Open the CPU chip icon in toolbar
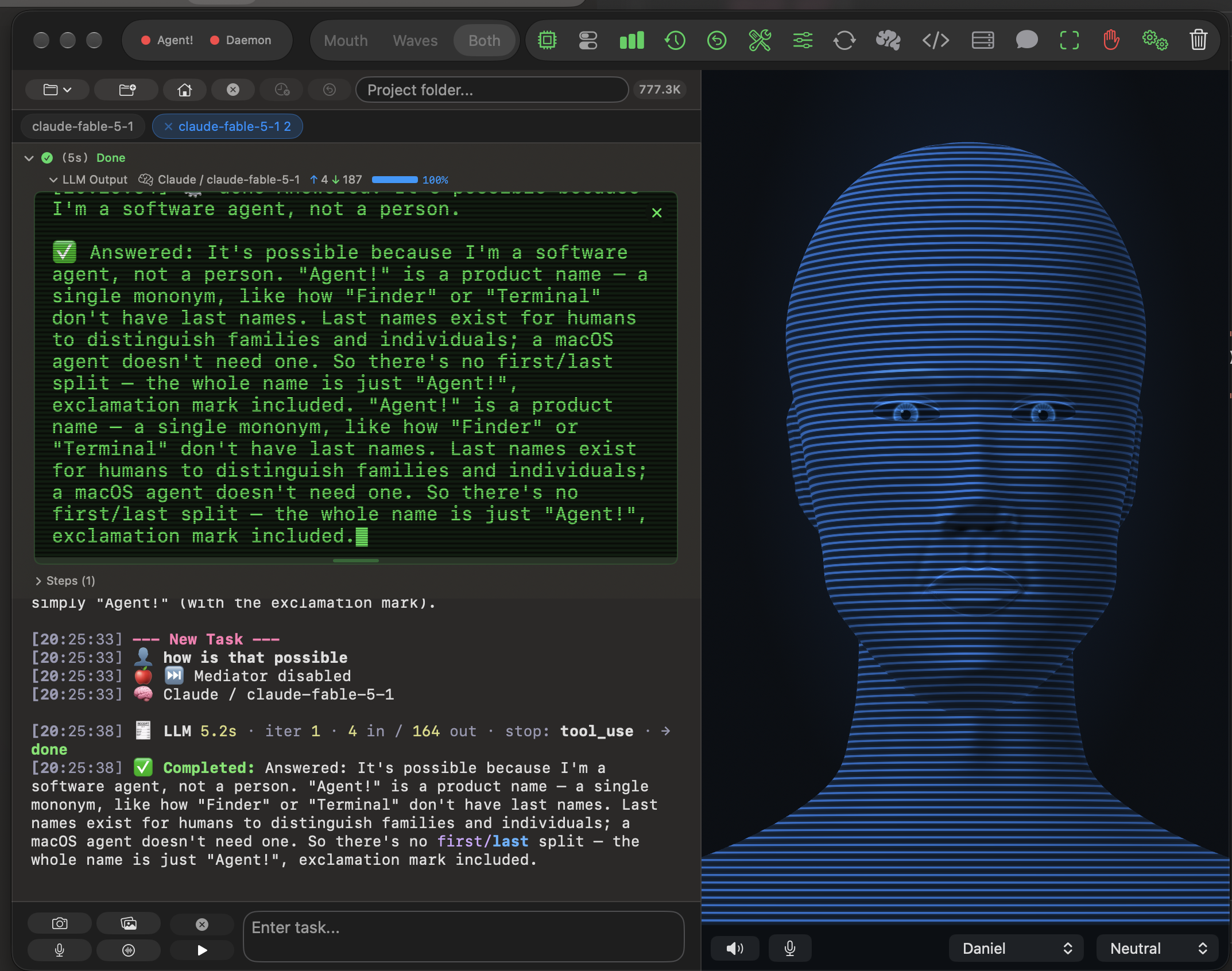Image resolution: width=1232 pixels, height=971 pixels. tap(547, 40)
